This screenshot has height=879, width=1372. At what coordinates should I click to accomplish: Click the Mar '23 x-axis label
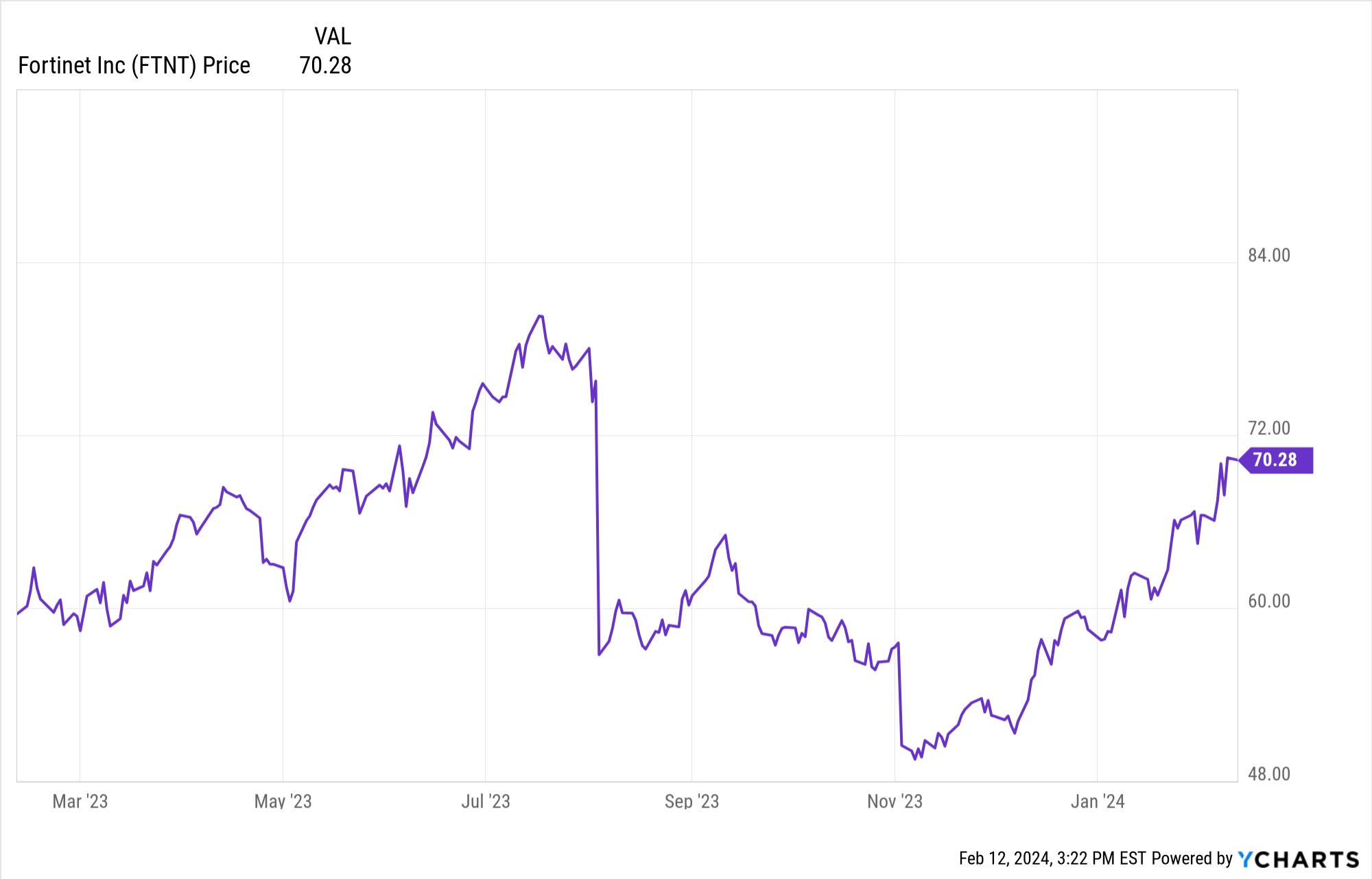pos(80,801)
